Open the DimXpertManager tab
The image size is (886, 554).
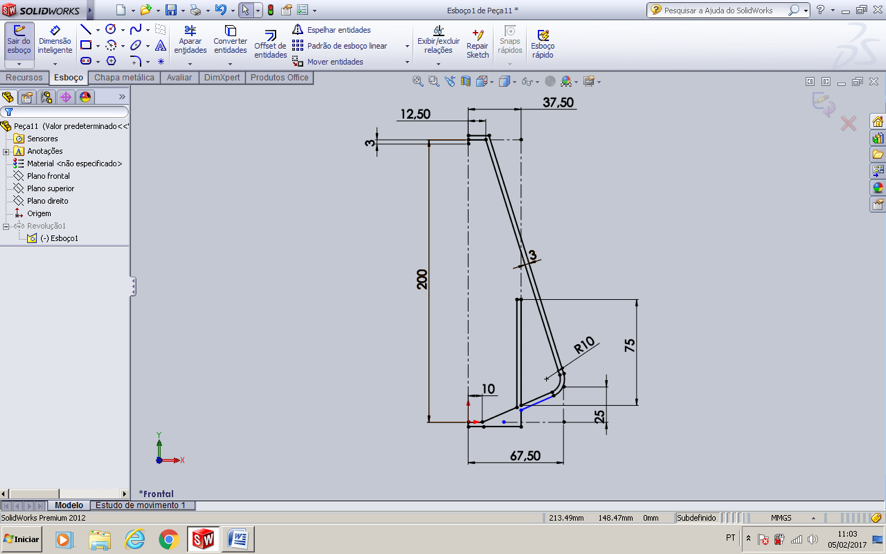click(x=66, y=97)
